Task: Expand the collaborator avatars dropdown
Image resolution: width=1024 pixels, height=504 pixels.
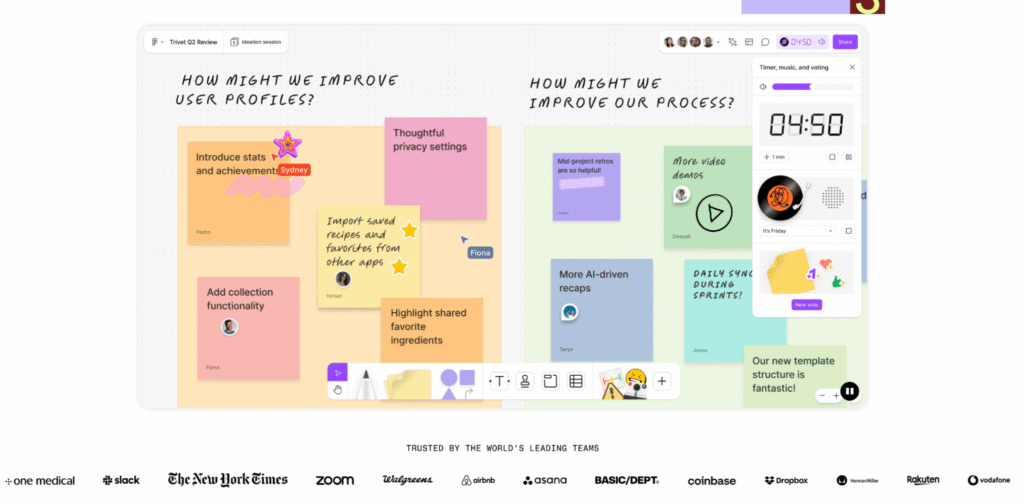Action: [x=719, y=42]
